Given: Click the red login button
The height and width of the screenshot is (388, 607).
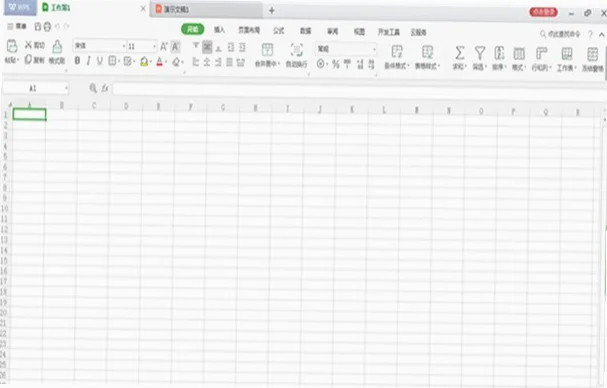Looking at the screenshot, I should point(544,12).
